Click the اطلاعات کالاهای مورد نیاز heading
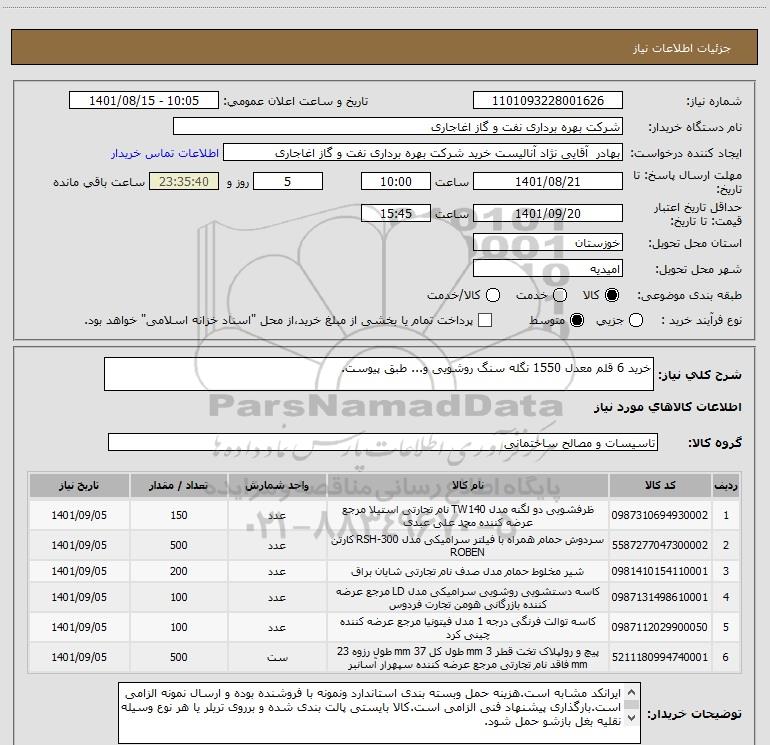The height and width of the screenshot is (745, 770). pos(668,407)
